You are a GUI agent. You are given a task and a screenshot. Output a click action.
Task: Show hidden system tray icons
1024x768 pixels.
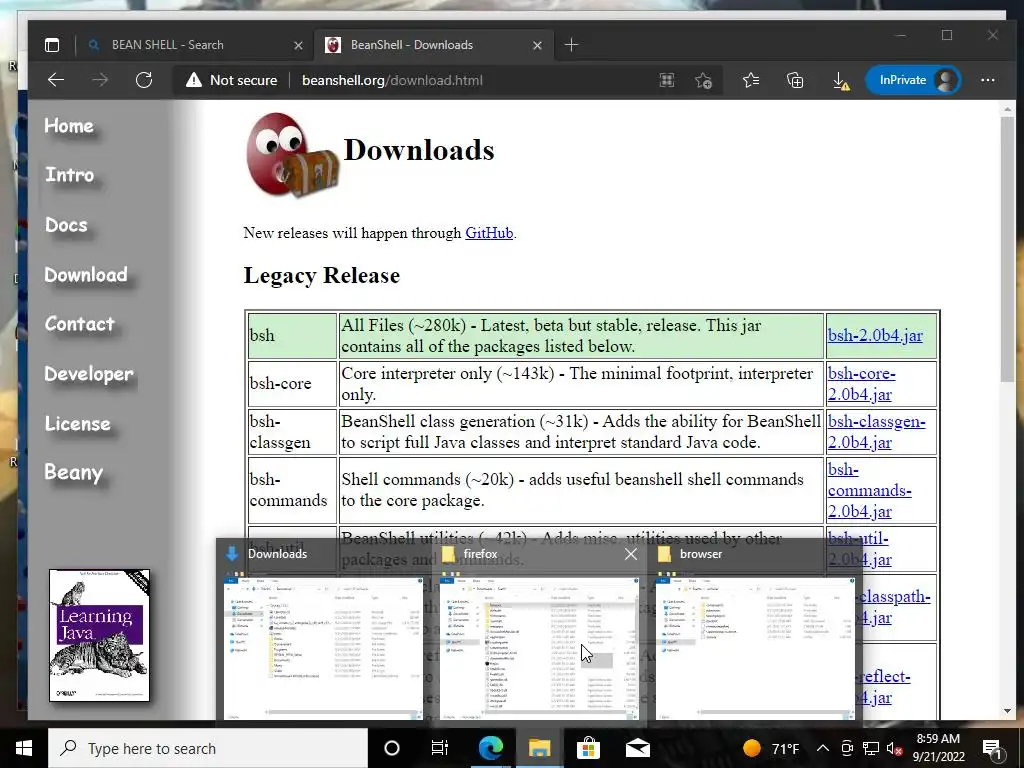pyautogui.click(x=823, y=748)
